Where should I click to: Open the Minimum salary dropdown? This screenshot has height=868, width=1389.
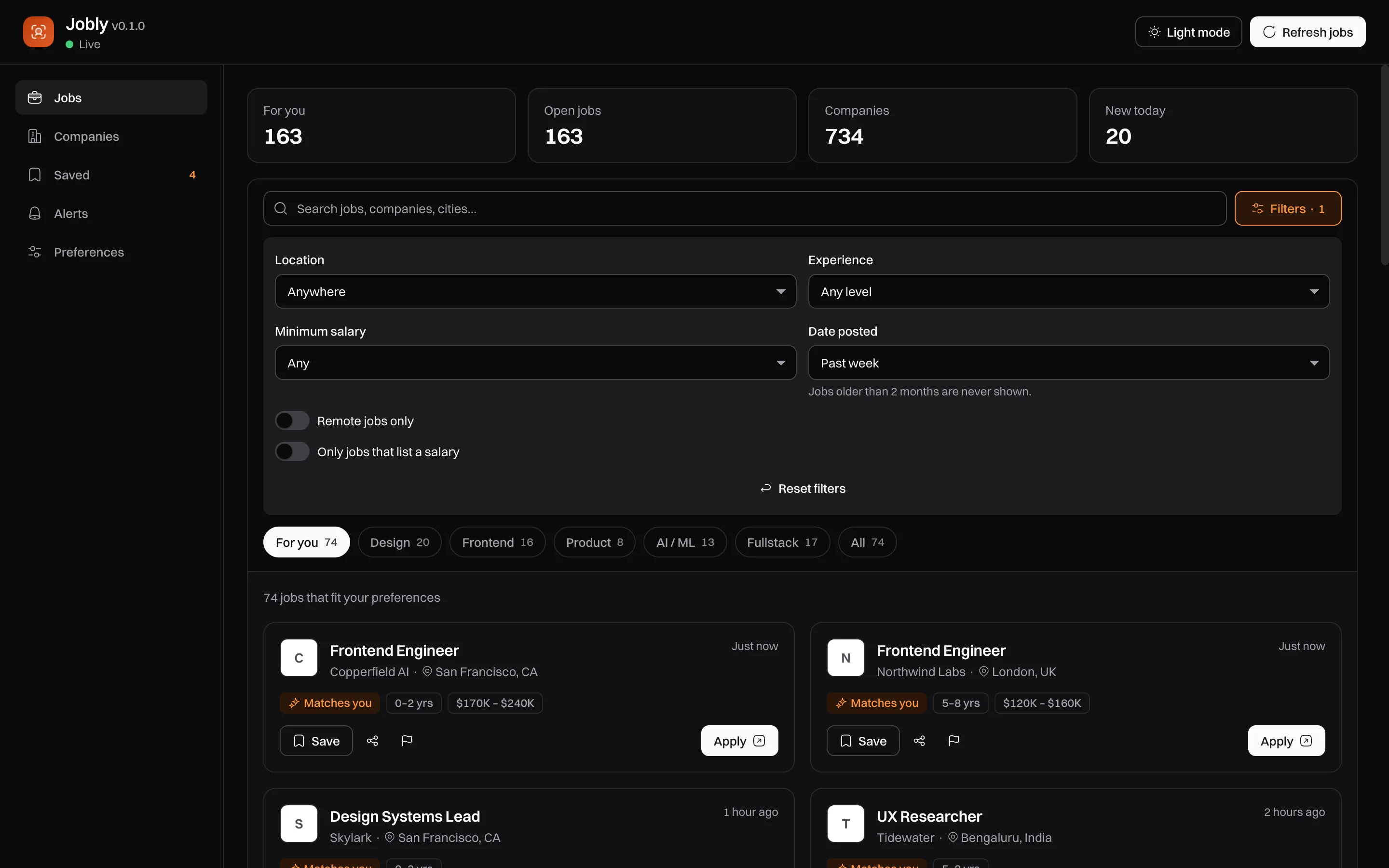pos(535,363)
